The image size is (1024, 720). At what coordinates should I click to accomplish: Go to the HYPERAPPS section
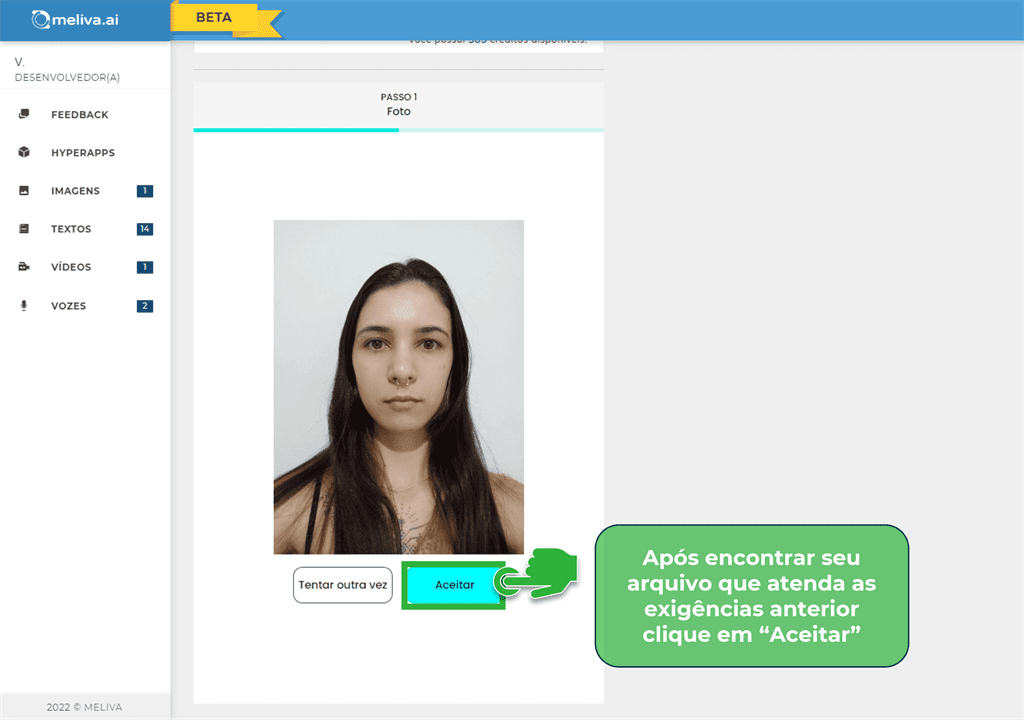[83, 152]
